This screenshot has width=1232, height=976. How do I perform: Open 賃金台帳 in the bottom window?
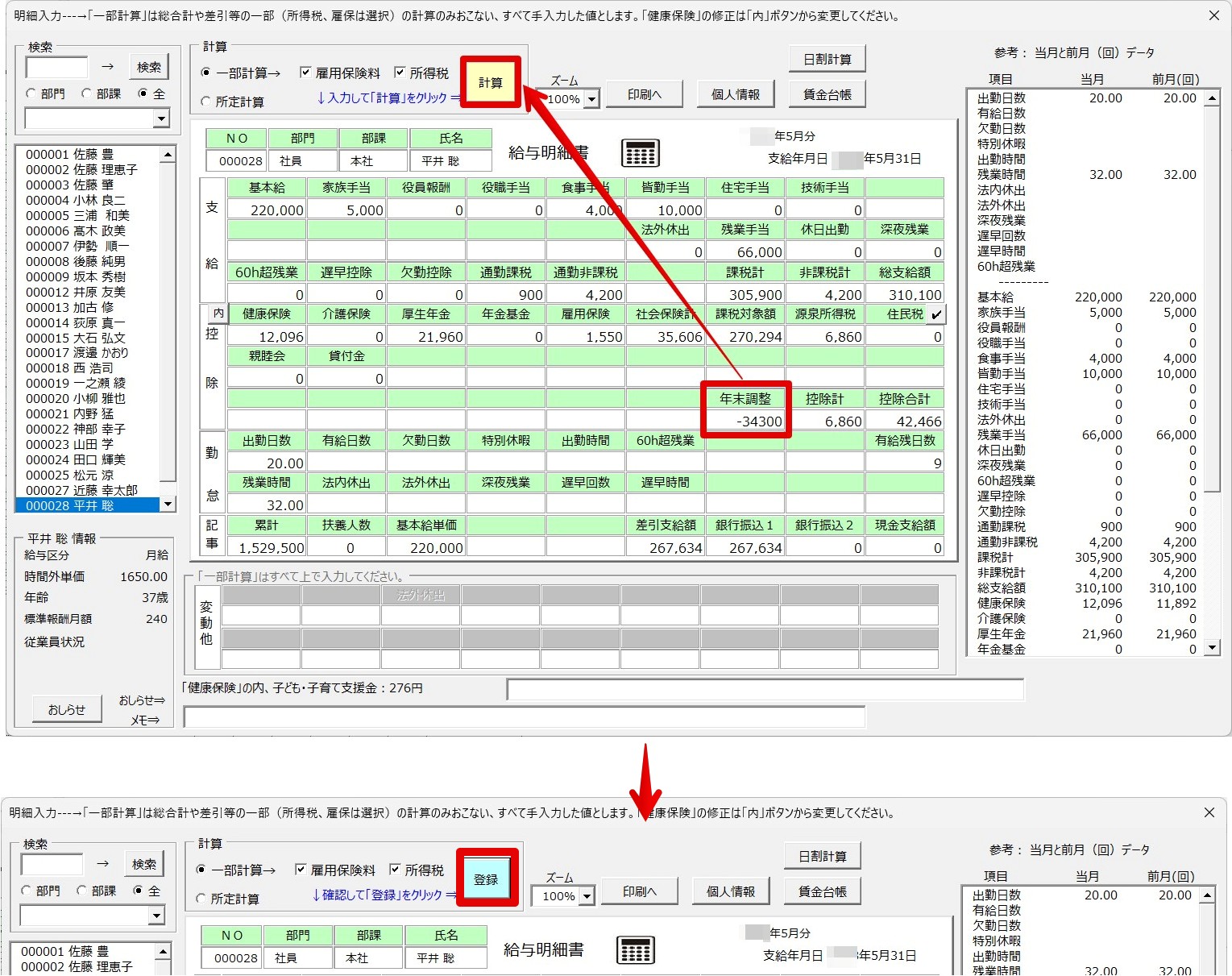point(823,891)
